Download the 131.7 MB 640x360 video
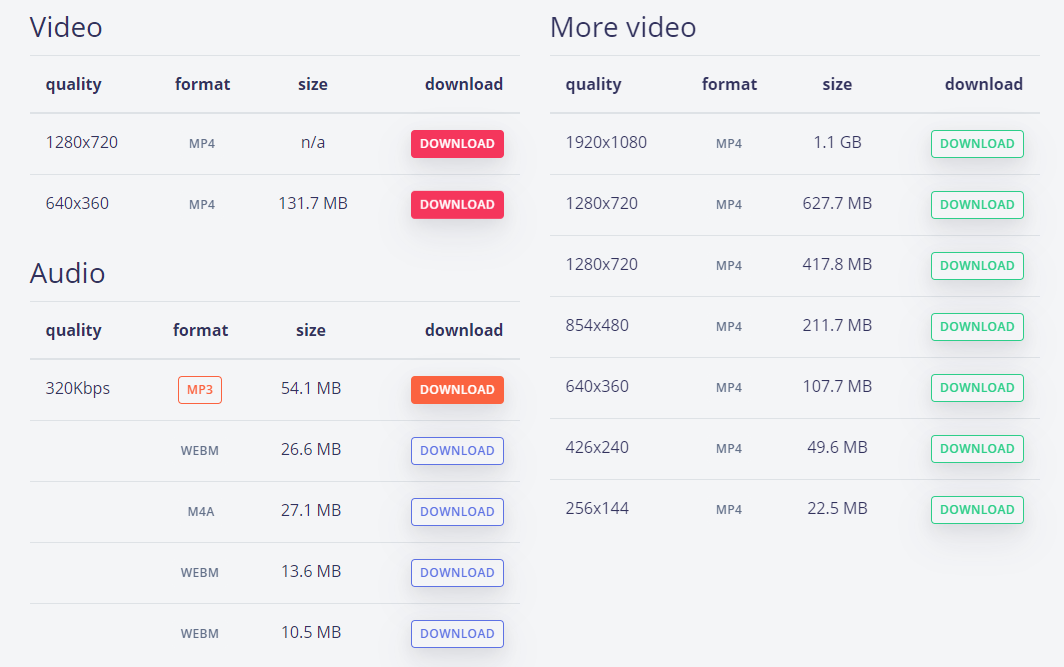1064x667 pixels. coord(457,205)
